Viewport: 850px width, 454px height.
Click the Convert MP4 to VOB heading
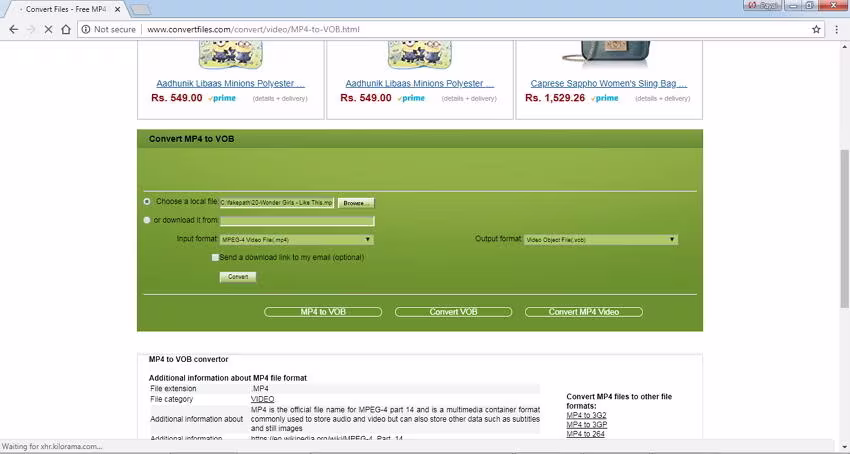point(191,139)
